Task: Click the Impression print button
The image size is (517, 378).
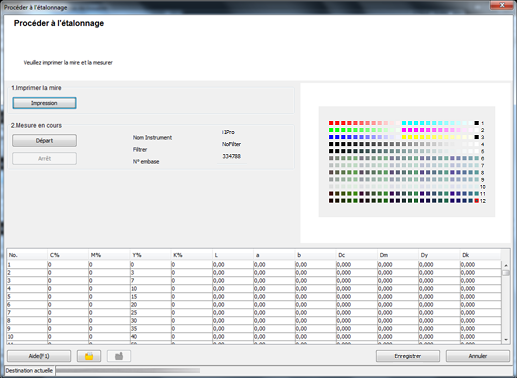Action: pos(44,103)
